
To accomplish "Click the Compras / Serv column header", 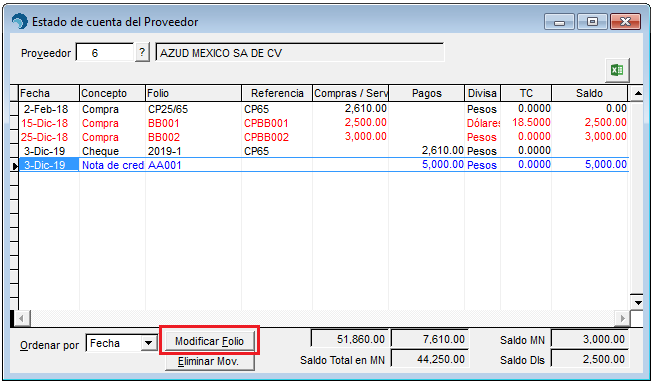I will point(351,93).
